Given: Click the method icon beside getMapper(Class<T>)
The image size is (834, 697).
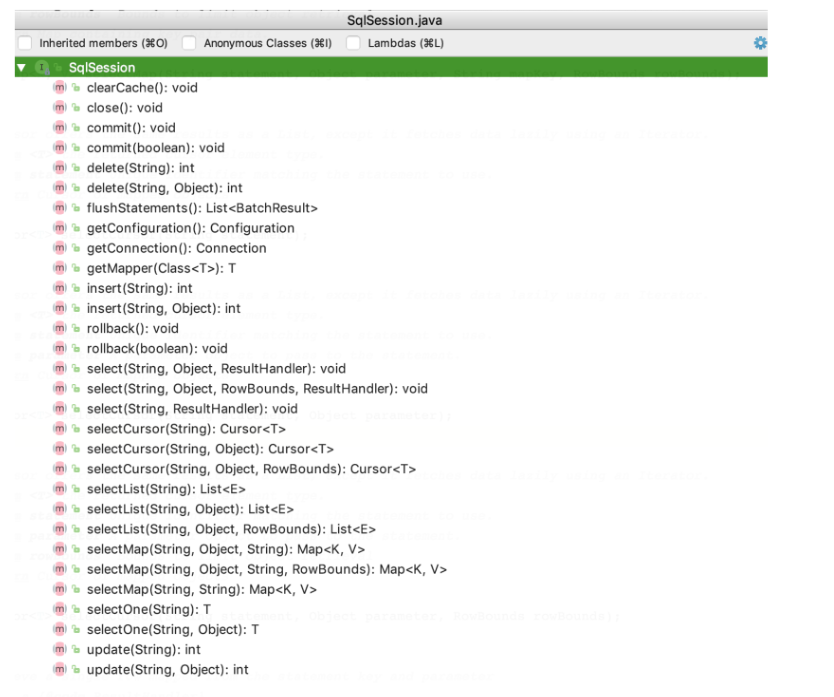Looking at the screenshot, I should (58, 268).
